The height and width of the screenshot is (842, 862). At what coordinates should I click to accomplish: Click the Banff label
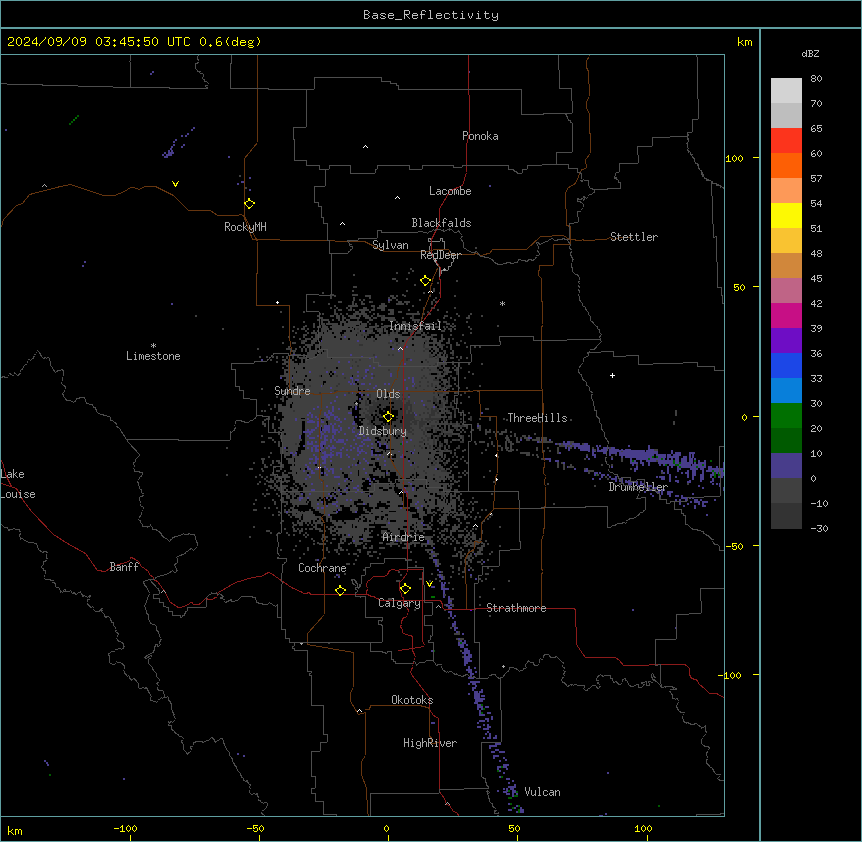point(124,567)
